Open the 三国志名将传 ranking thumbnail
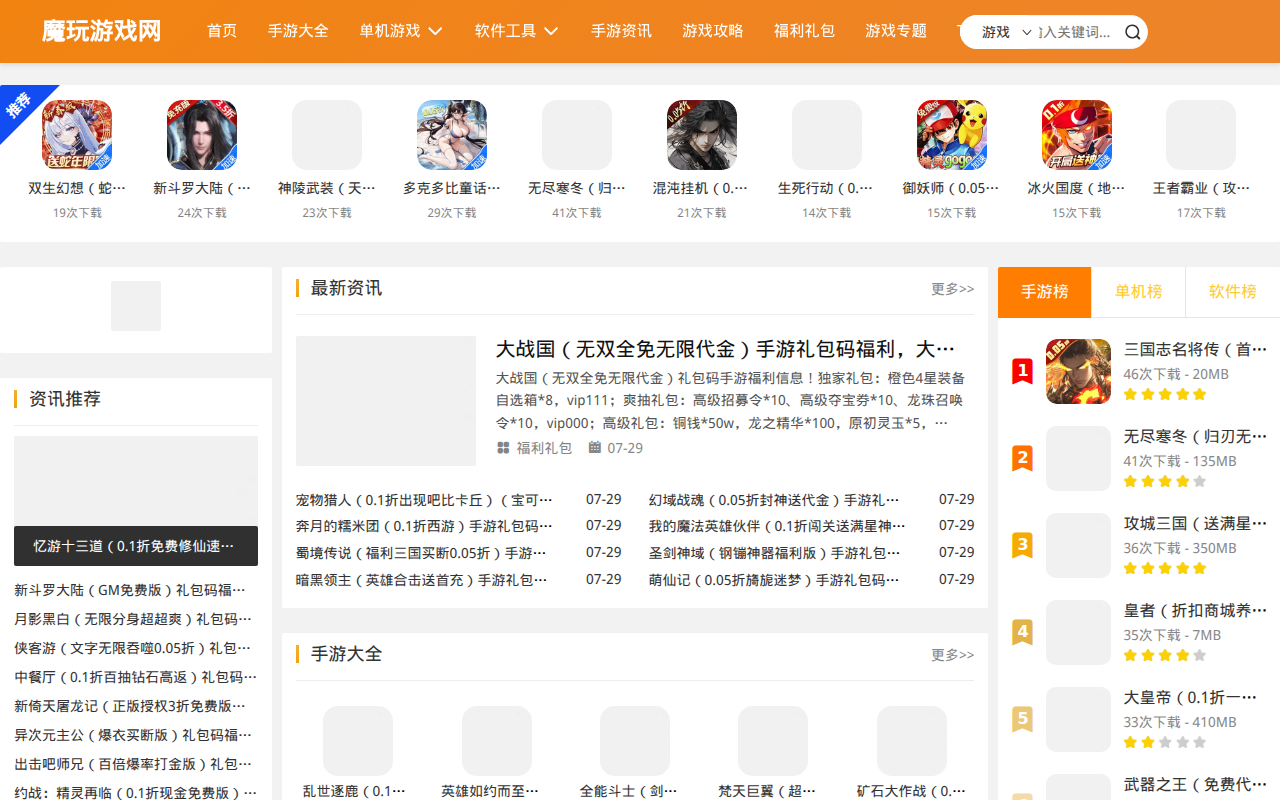 [x=1078, y=371]
